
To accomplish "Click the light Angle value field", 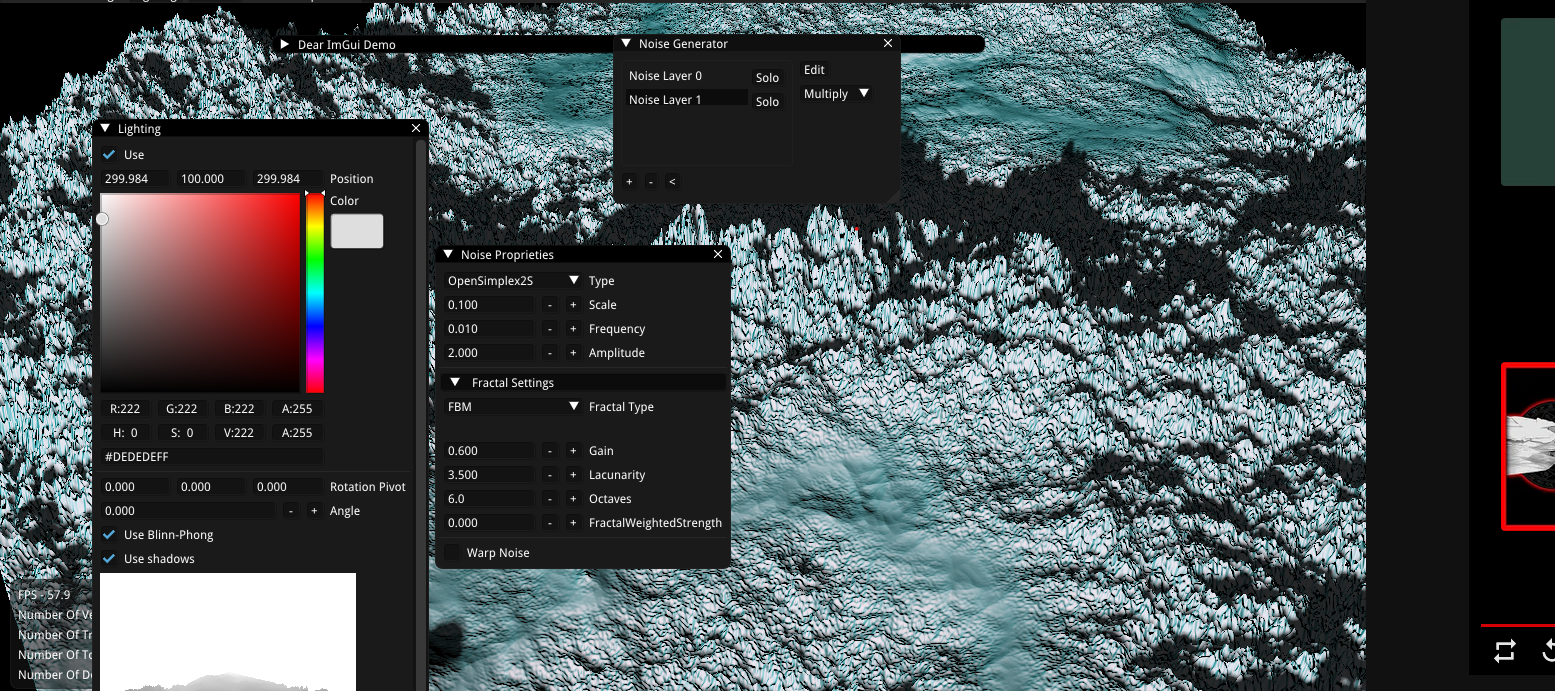I will 187,511.
